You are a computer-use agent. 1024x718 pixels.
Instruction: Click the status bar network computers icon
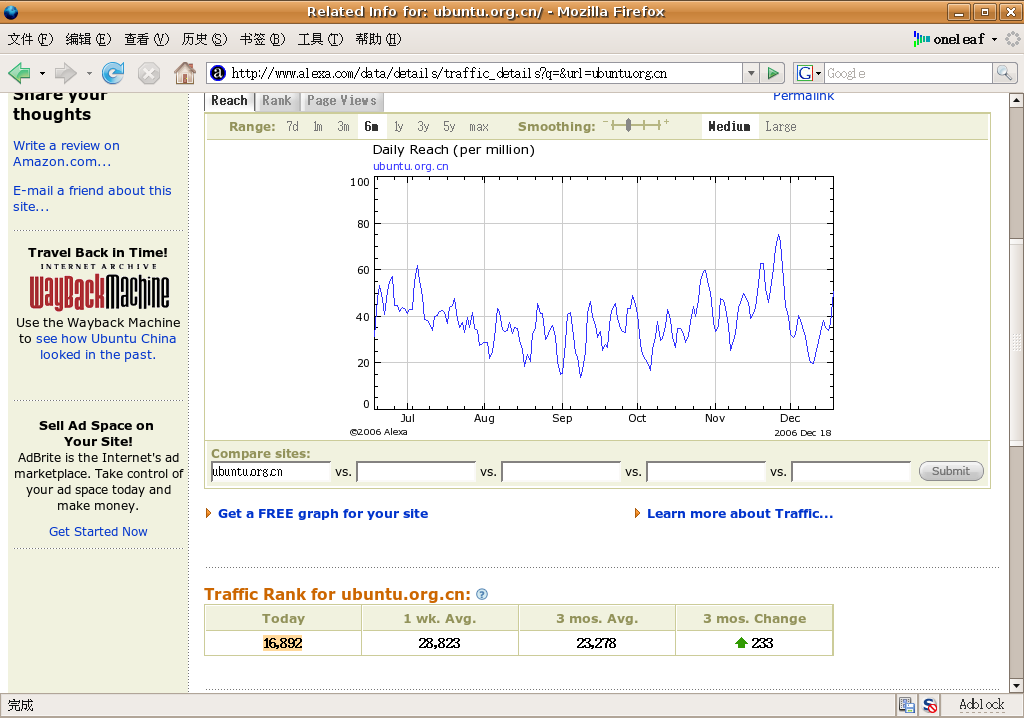pyautogui.click(x=906, y=706)
